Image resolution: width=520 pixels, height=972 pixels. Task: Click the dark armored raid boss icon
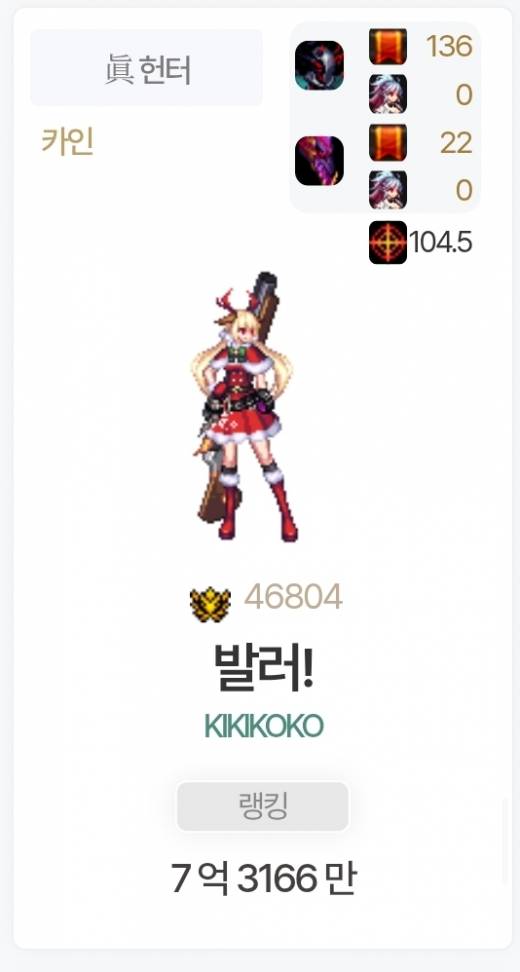click(x=319, y=65)
